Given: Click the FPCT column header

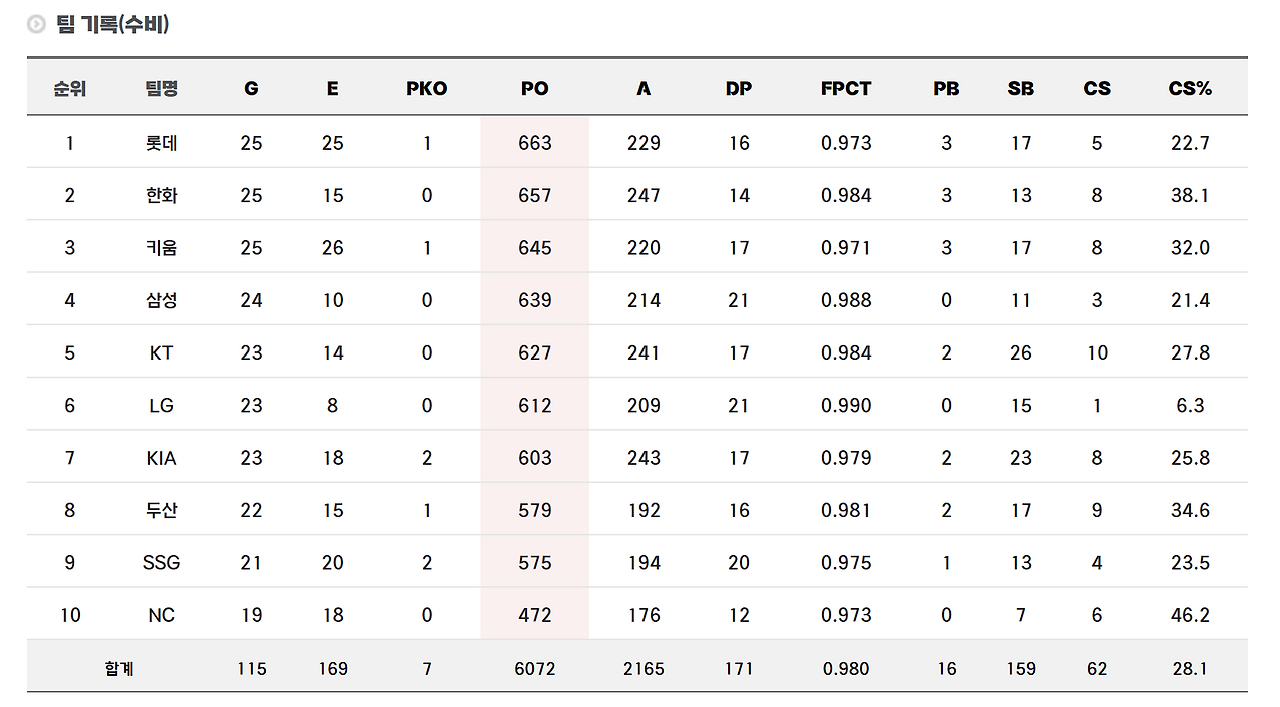Looking at the screenshot, I should point(846,88).
